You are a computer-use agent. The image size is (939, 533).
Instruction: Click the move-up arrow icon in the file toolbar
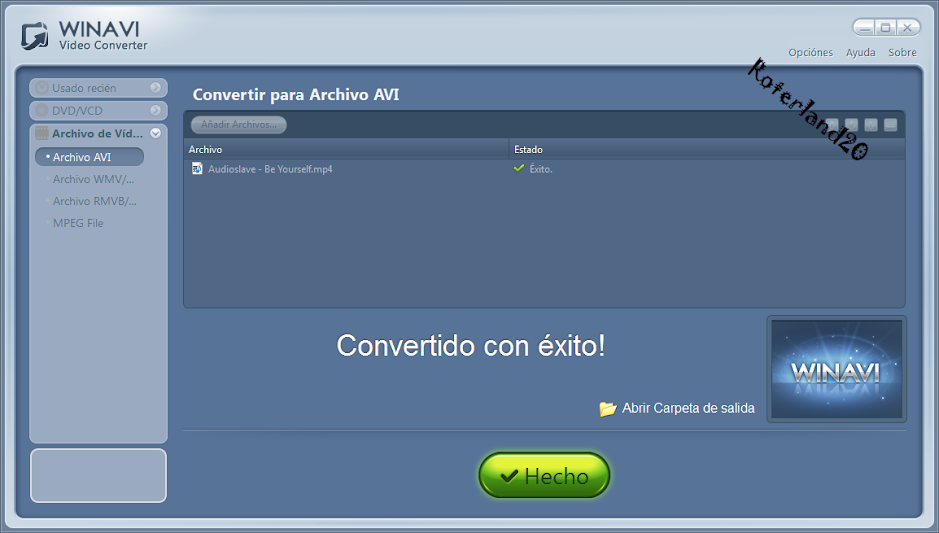click(x=831, y=125)
